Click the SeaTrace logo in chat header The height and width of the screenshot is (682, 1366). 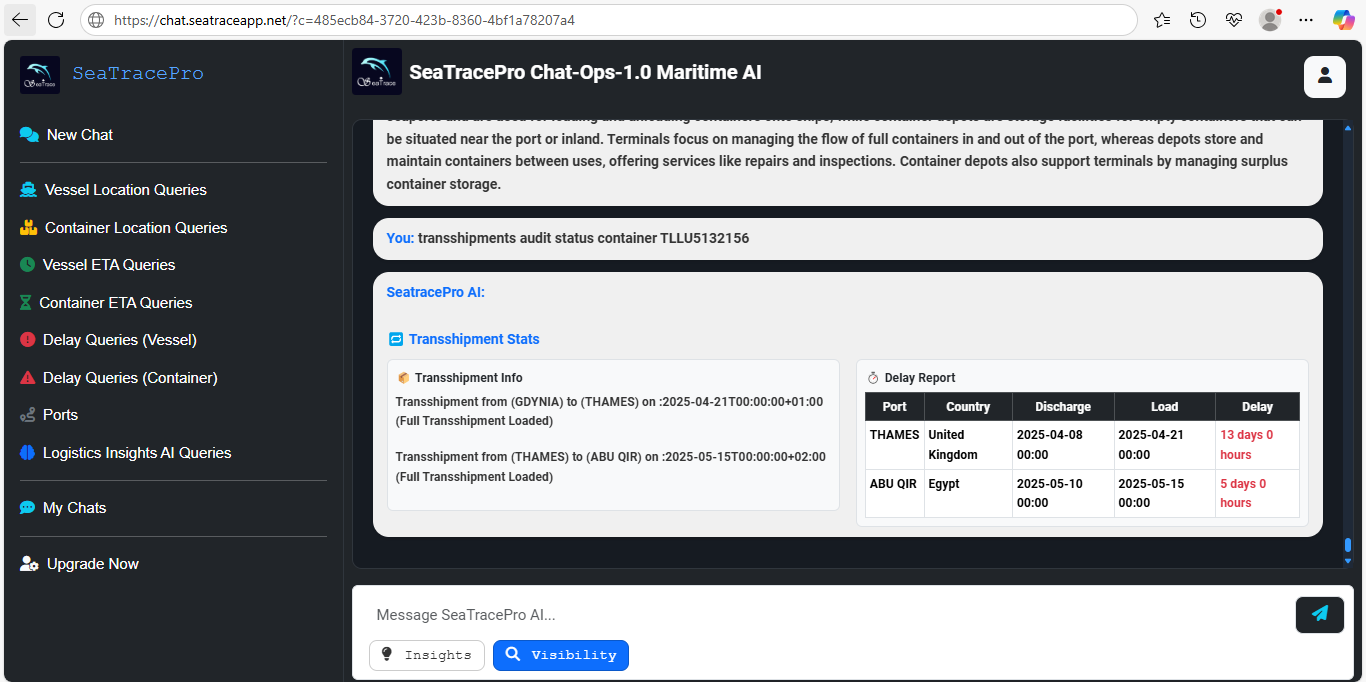(x=377, y=72)
